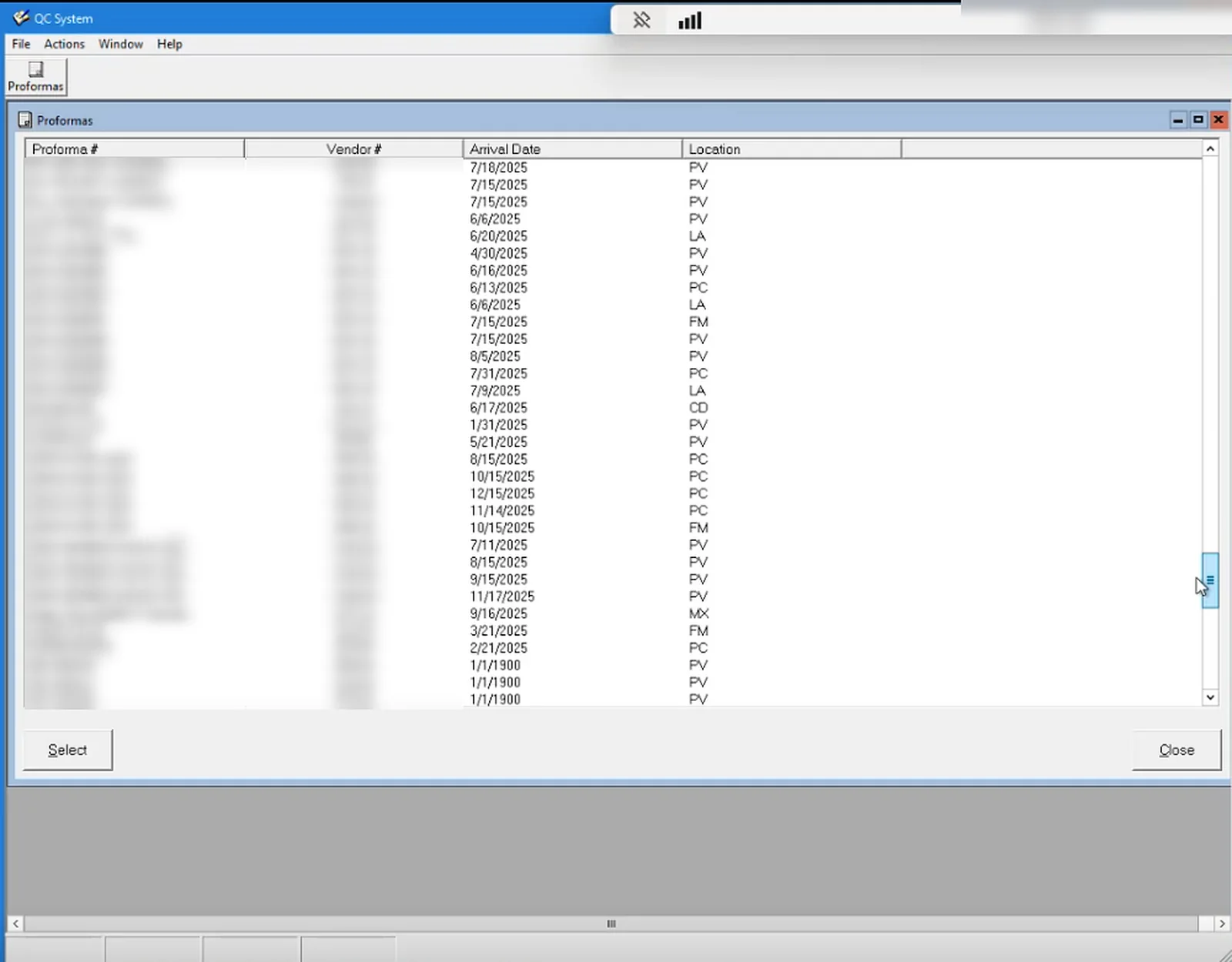
Task: Click the horizontal scroll right arrow
Action: coord(1222,924)
